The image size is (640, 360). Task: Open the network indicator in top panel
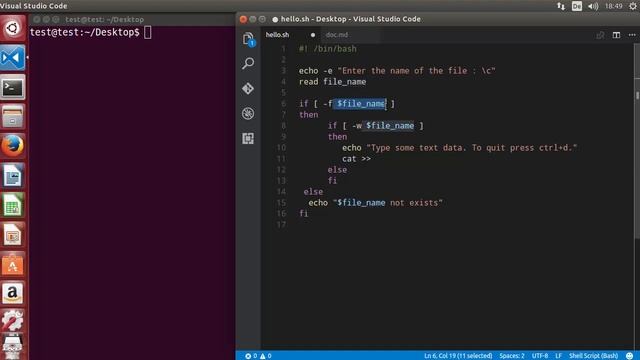point(561,6)
